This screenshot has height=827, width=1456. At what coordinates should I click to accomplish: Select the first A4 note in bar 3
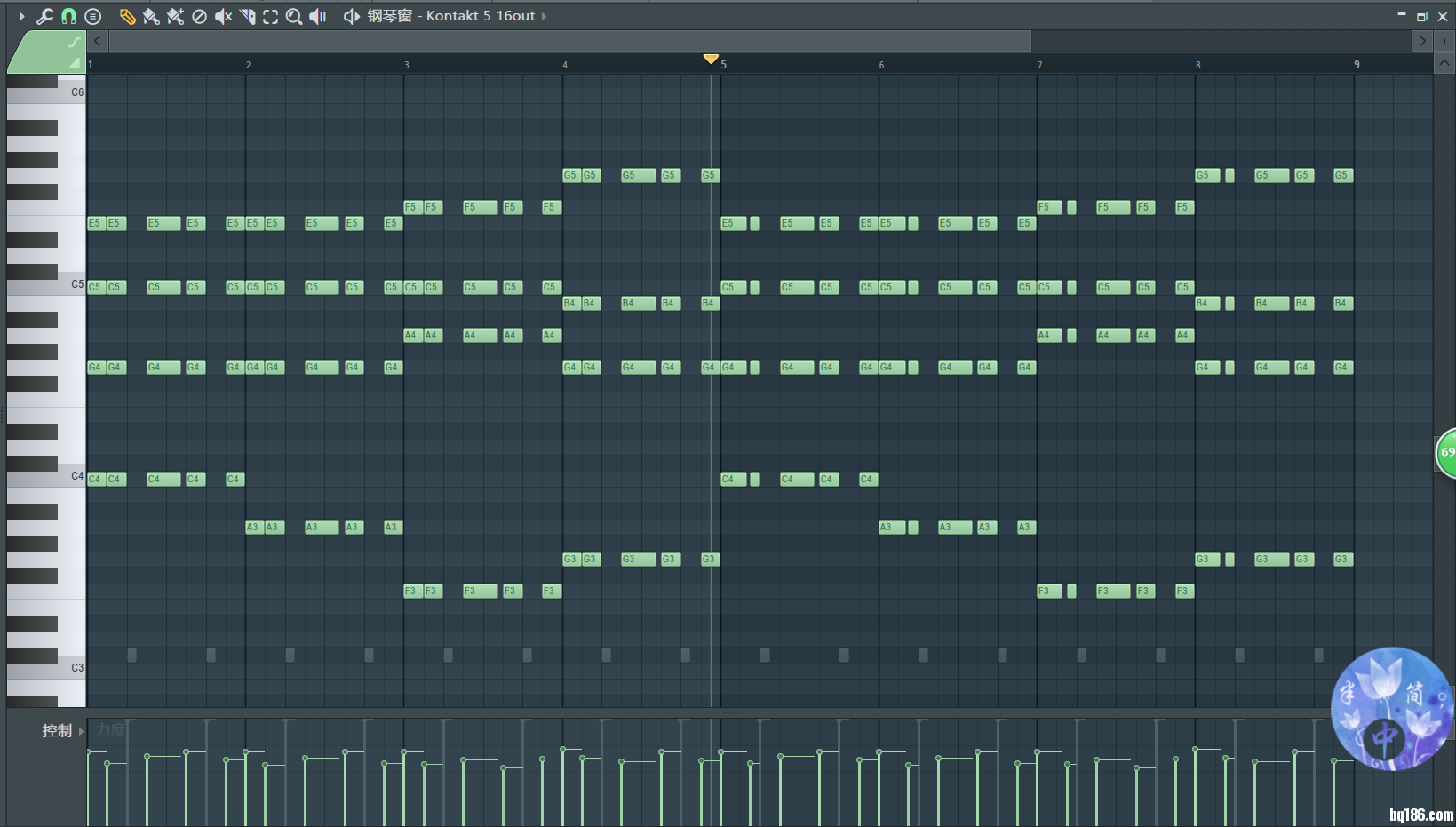pyautogui.click(x=412, y=335)
